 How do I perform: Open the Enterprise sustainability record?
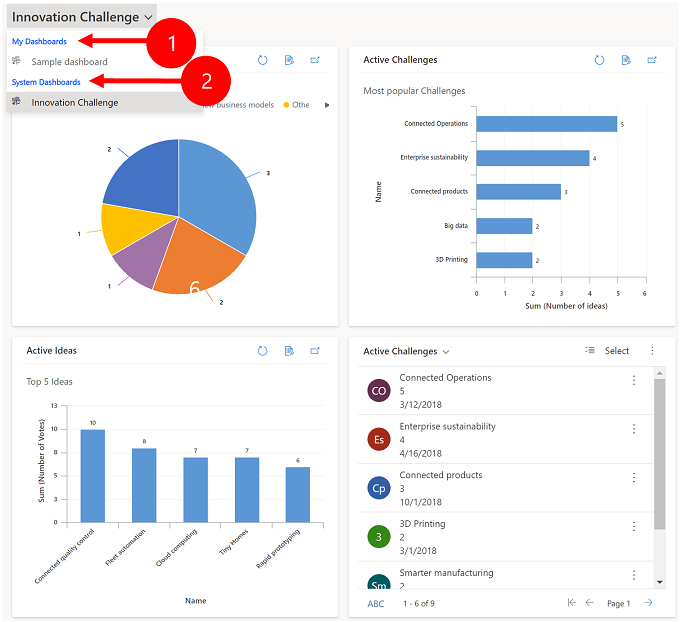point(447,426)
